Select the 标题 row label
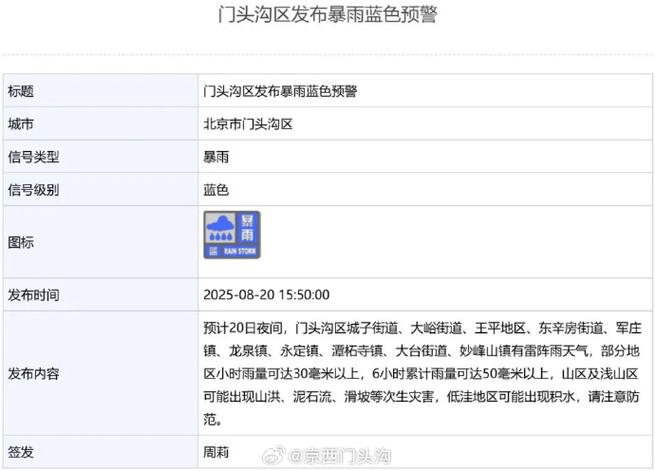The width and height of the screenshot is (655, 471). (20, 91)
